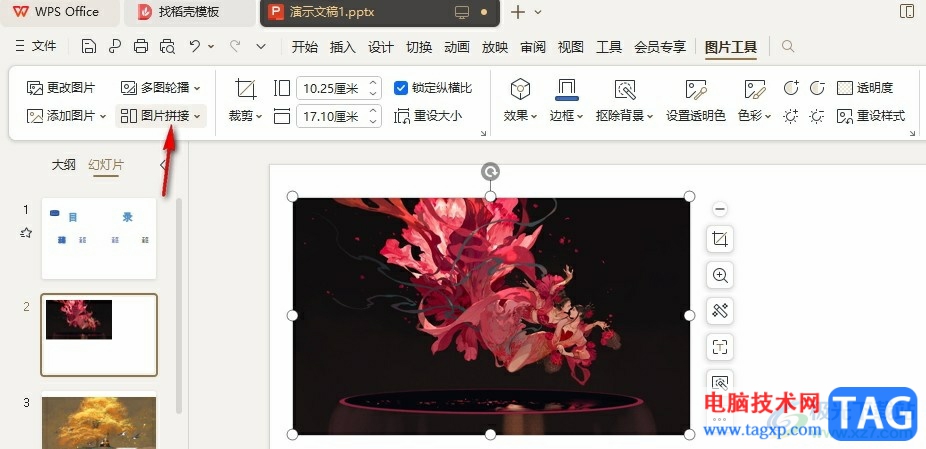926x449 pixels.
Task: Click the floating zoom-in magnifier button
Action: (720, 275)
